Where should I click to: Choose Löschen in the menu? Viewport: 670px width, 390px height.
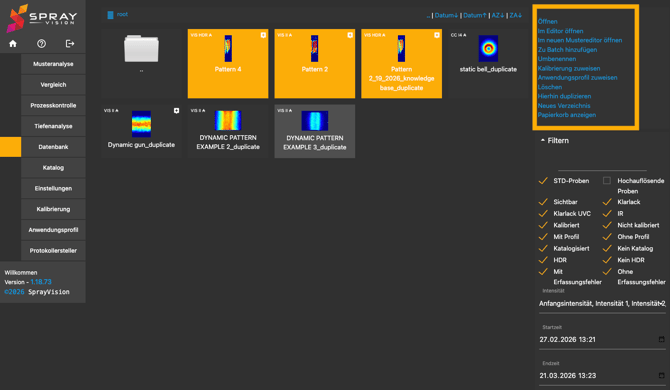pyautogui.click(x=550, y=87)
